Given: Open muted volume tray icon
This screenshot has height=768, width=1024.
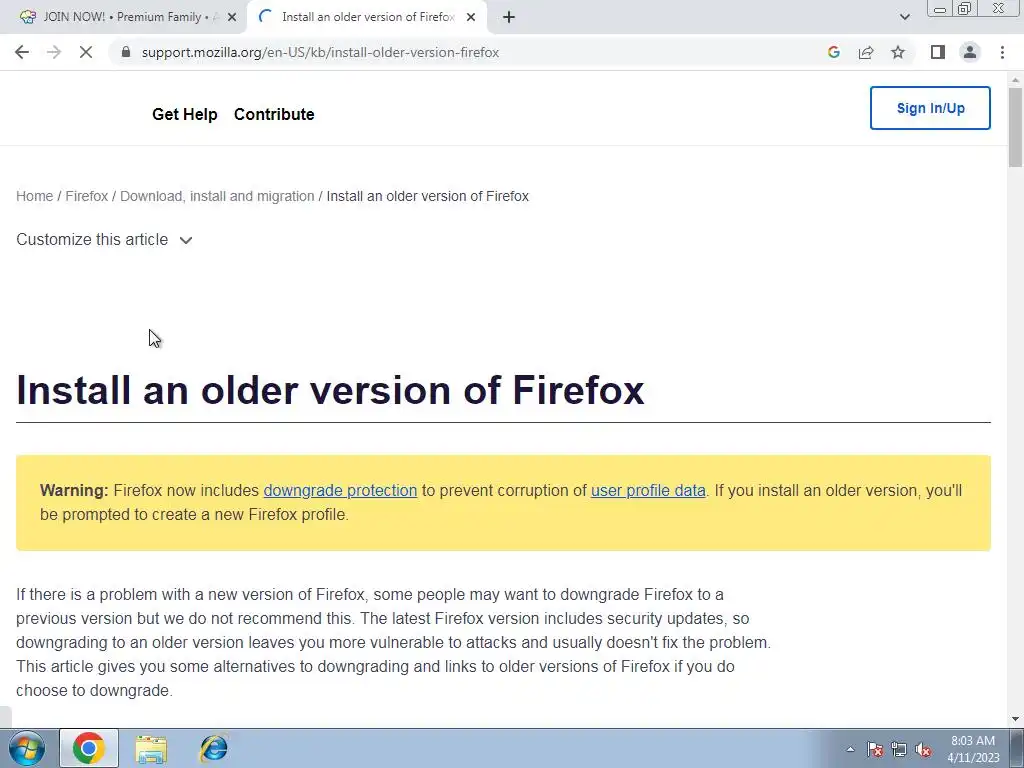Looking at the screenshot, I should (x=923, y=749).
